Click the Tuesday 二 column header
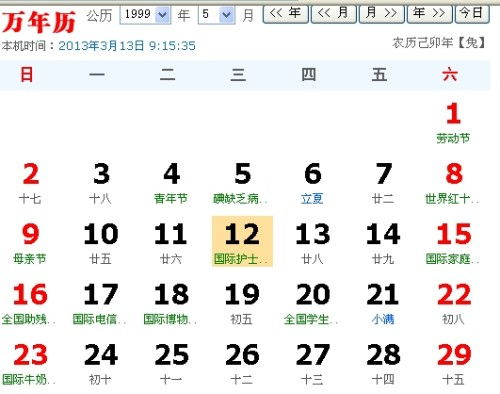The image size is (500, 394). [167, 75]
